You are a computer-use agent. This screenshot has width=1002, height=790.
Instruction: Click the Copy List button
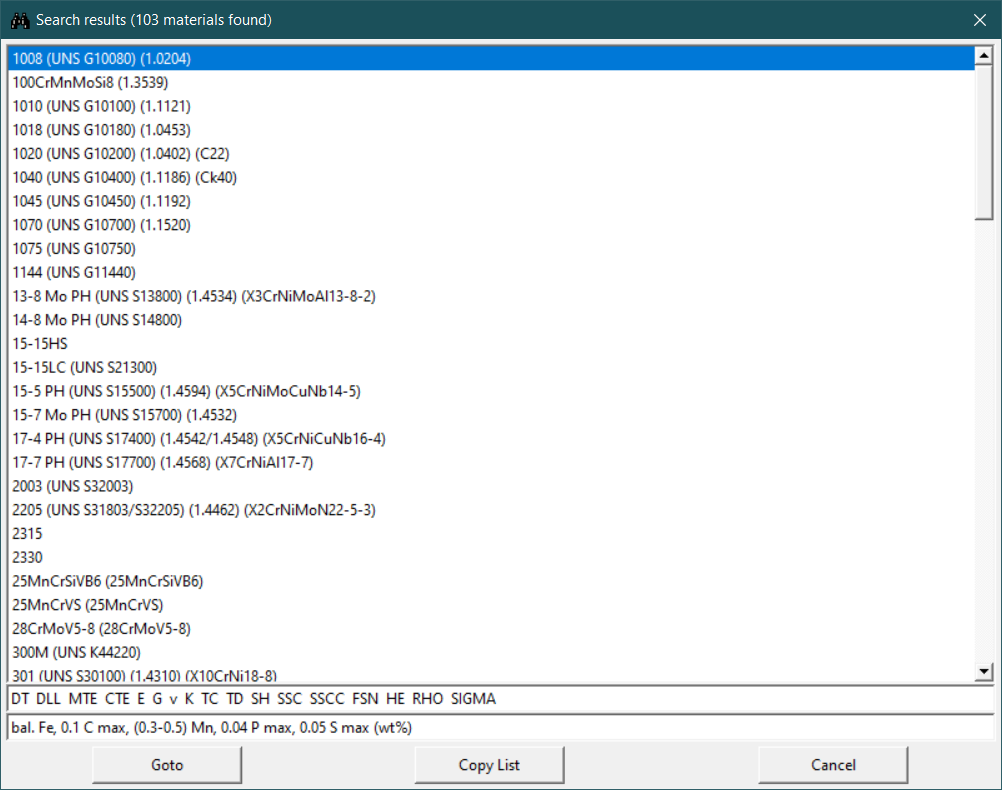tap(489, 765)
